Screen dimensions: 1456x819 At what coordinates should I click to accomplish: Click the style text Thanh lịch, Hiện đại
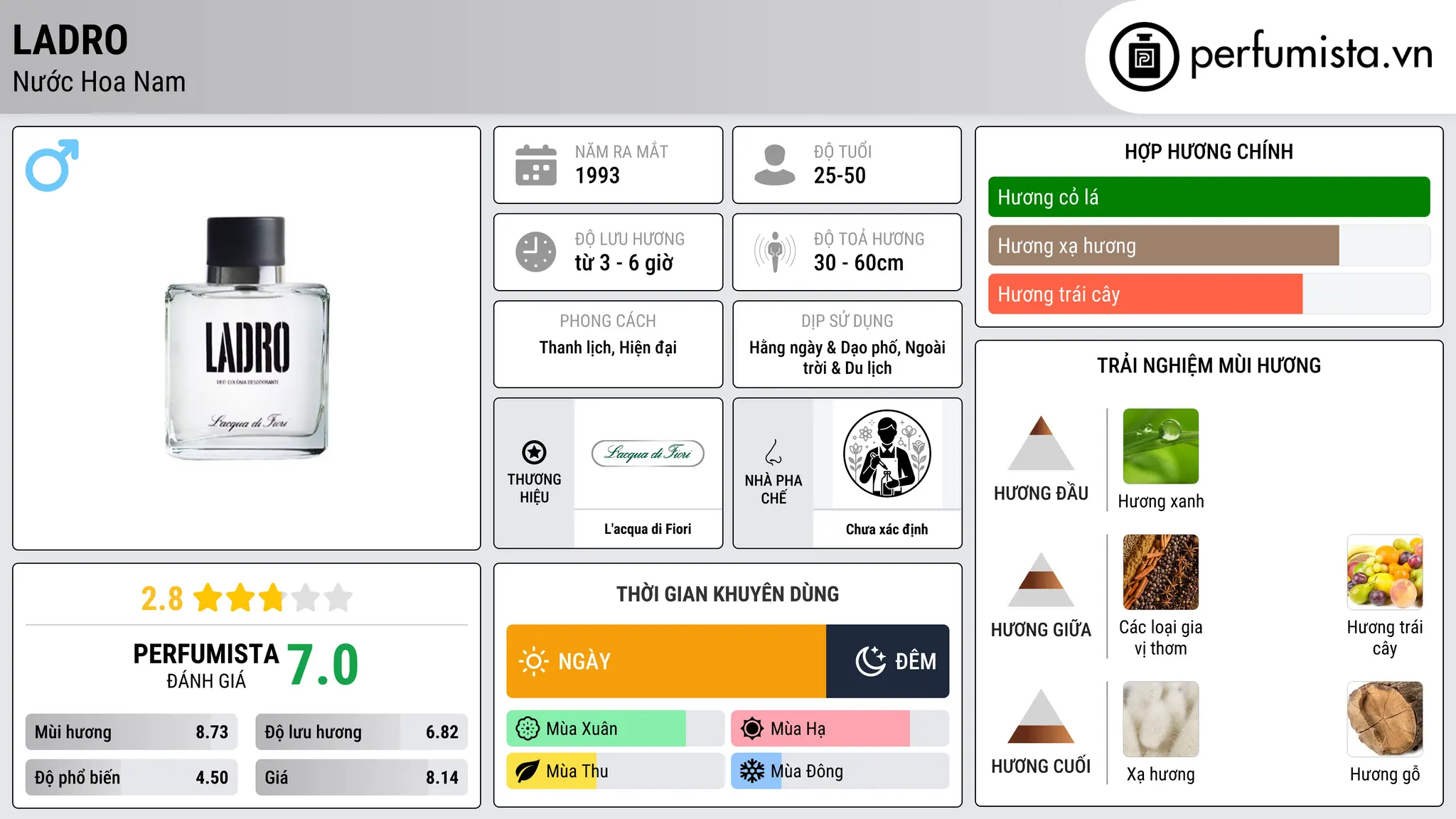608,348
